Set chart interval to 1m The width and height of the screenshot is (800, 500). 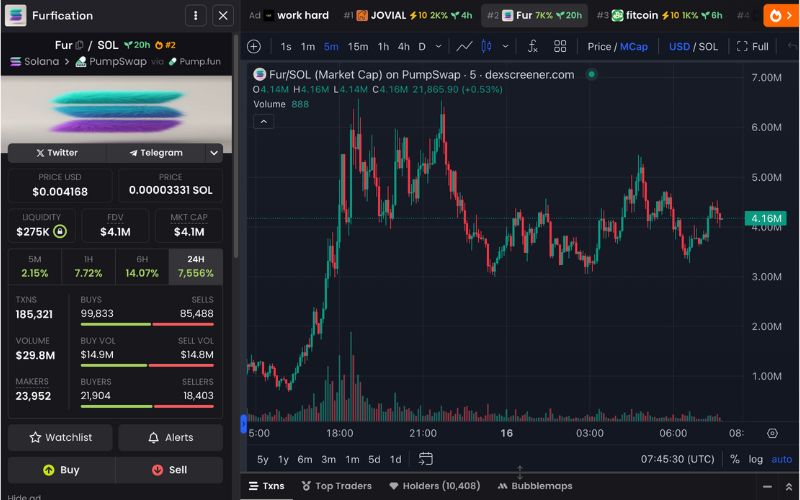point(308,46)
